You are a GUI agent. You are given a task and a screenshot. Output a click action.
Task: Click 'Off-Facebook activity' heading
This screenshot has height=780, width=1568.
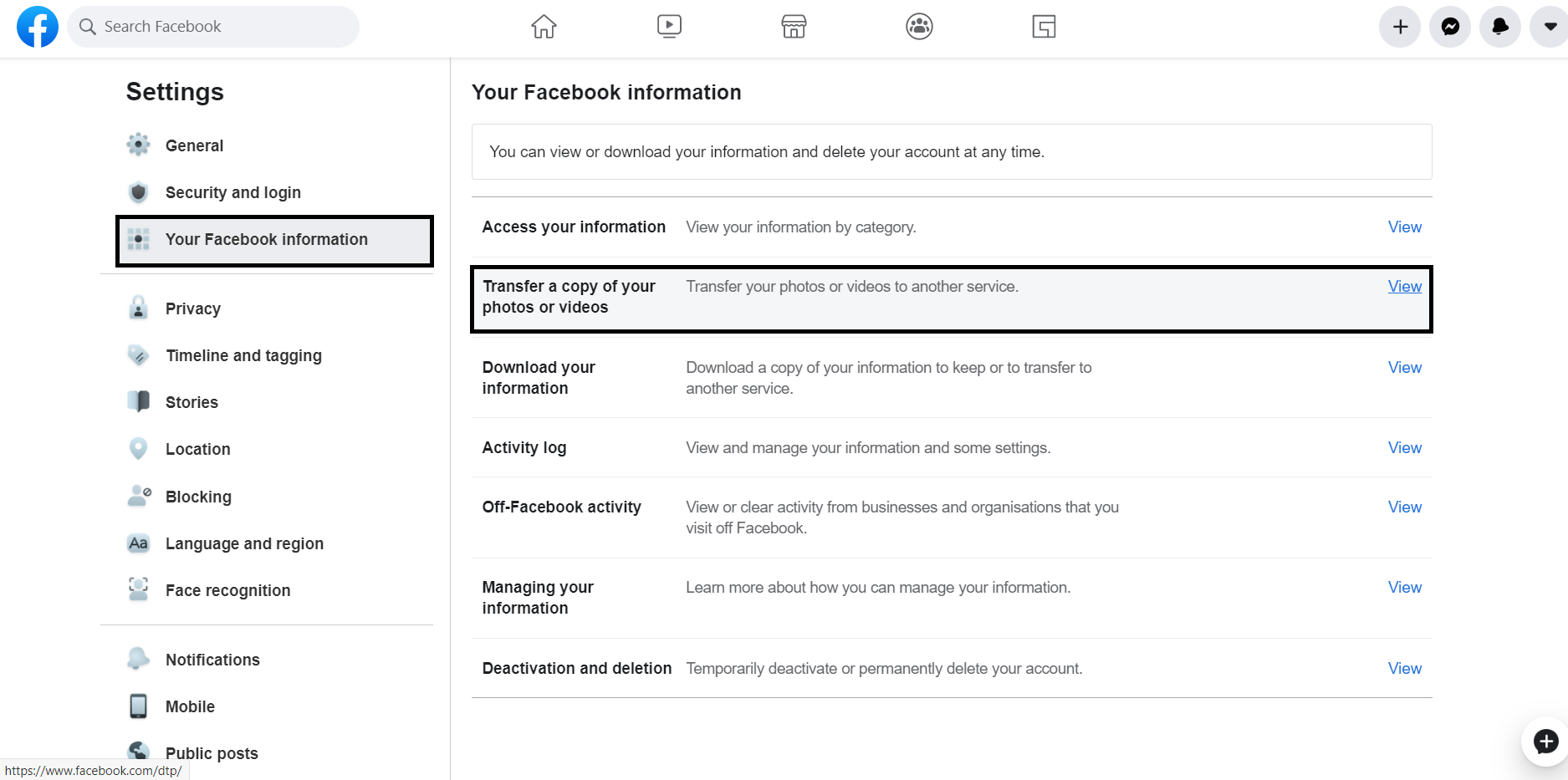point(562,507)
